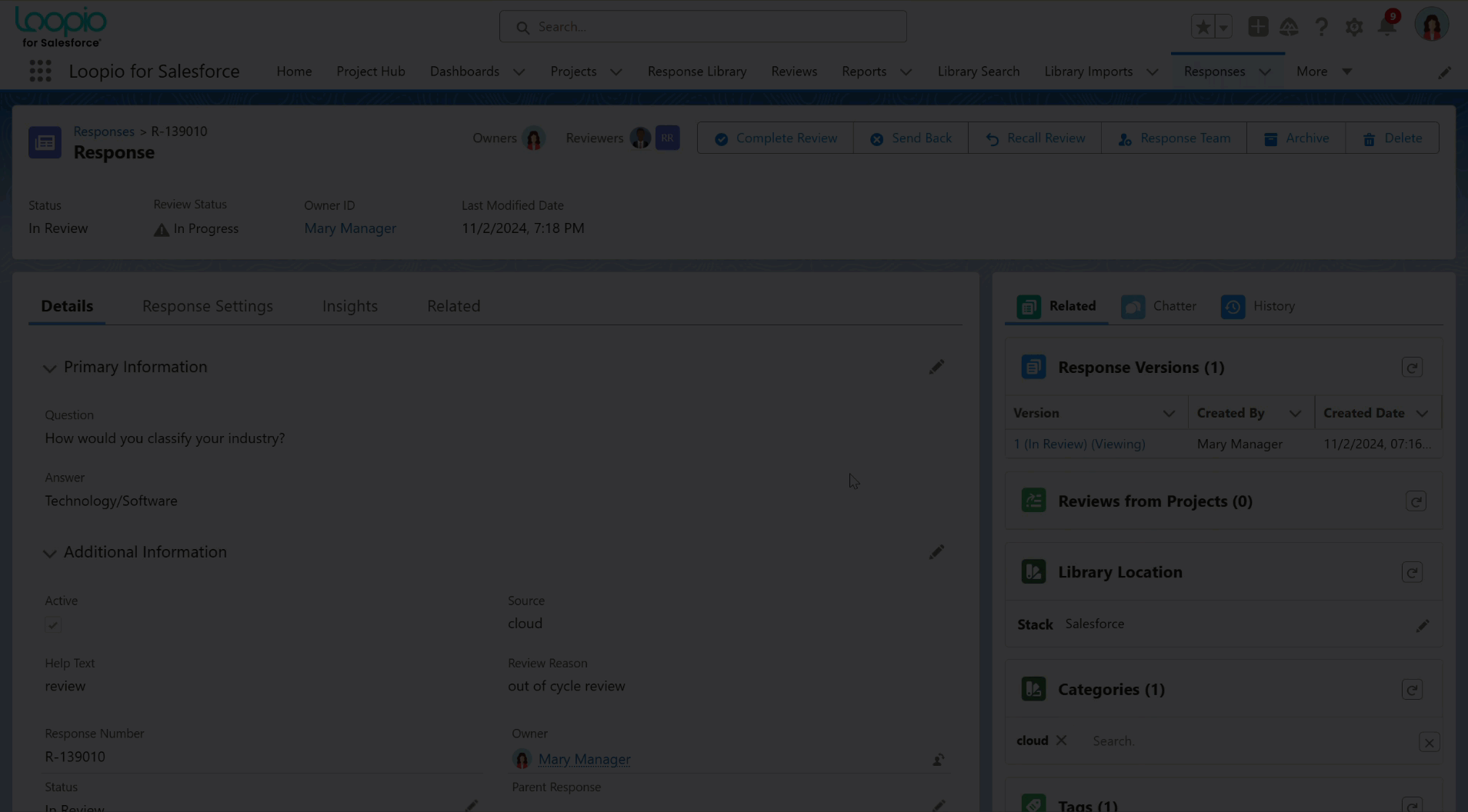Open the favorites list dropdown arrow
This screenshot has height=812, width=1468.
1223,27
